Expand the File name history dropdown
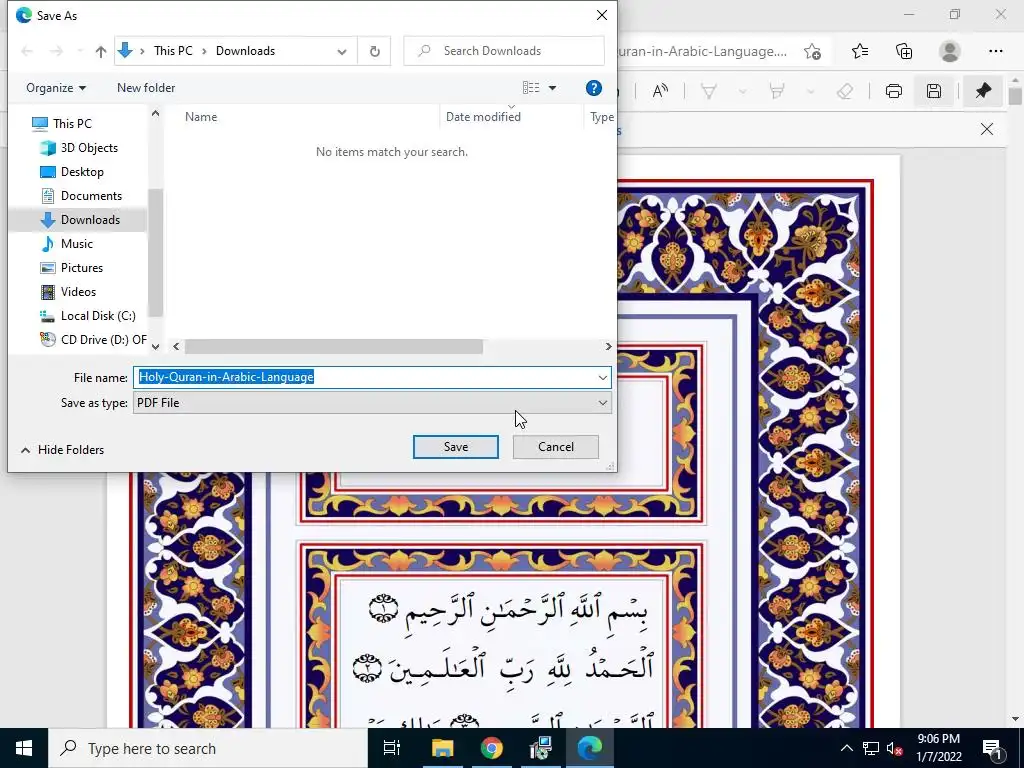This screenshot has width=1024, height=768. (x=602, y=377)
